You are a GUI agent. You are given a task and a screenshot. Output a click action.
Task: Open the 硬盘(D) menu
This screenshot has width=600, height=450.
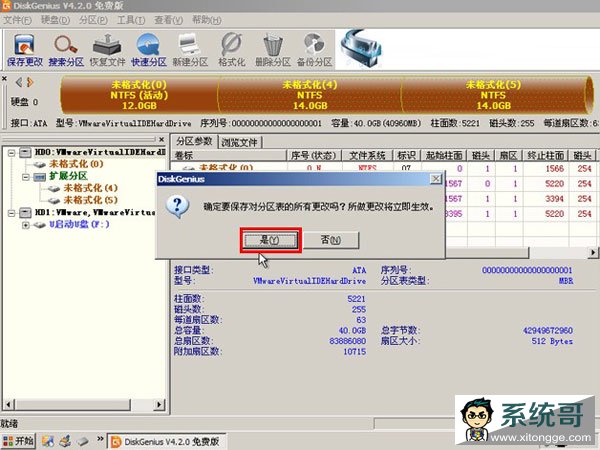(x=55, y=20)
